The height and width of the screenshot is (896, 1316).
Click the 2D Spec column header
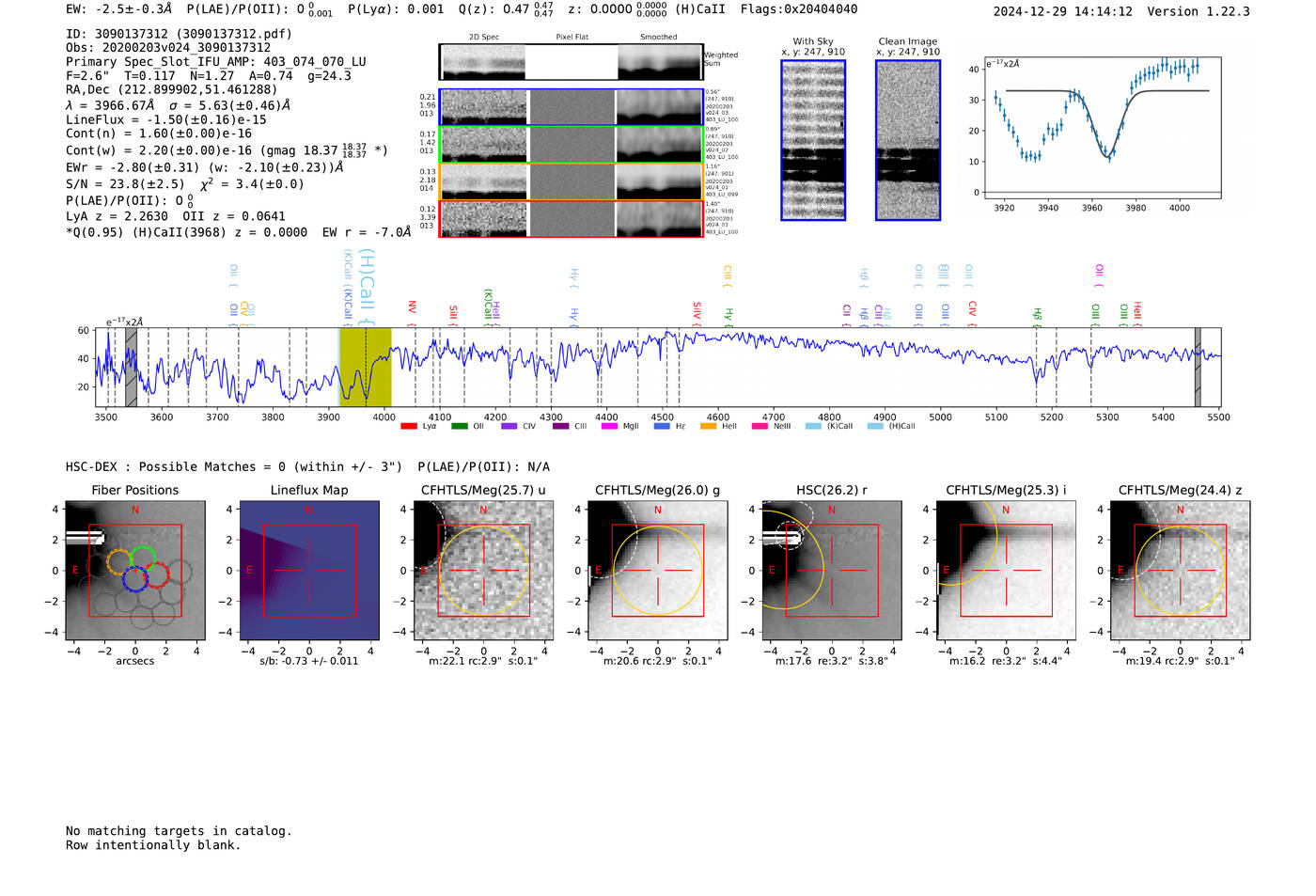484,38
